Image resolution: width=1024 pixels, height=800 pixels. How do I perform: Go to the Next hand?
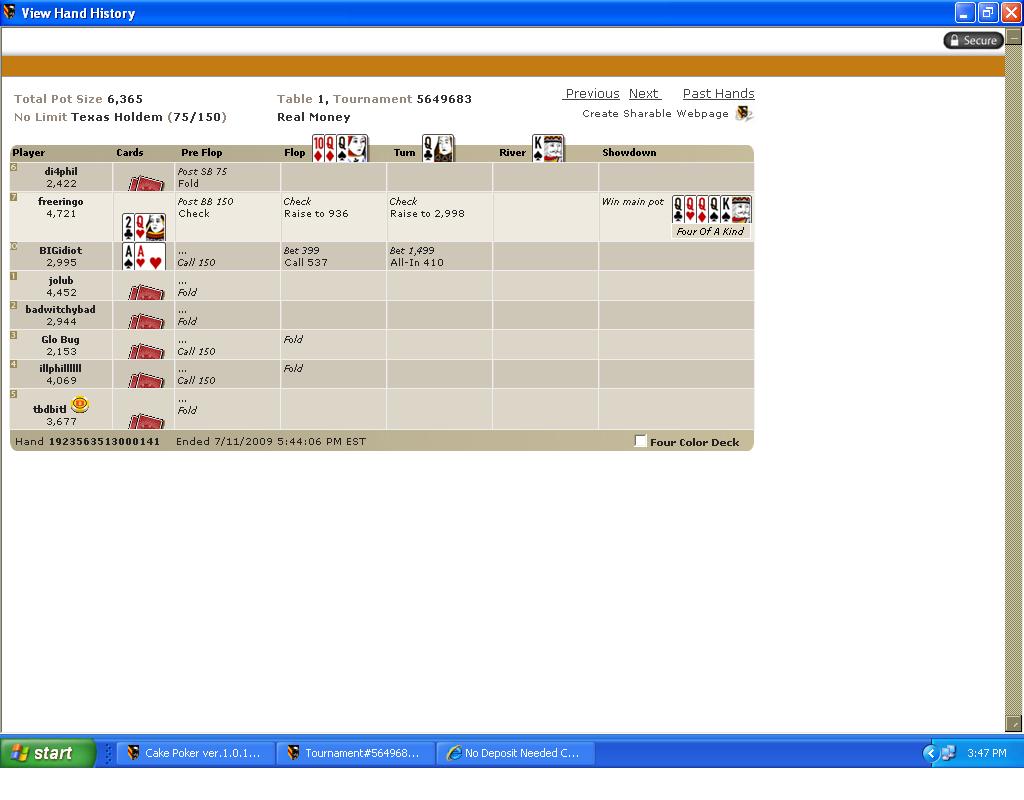click(644, 94)
